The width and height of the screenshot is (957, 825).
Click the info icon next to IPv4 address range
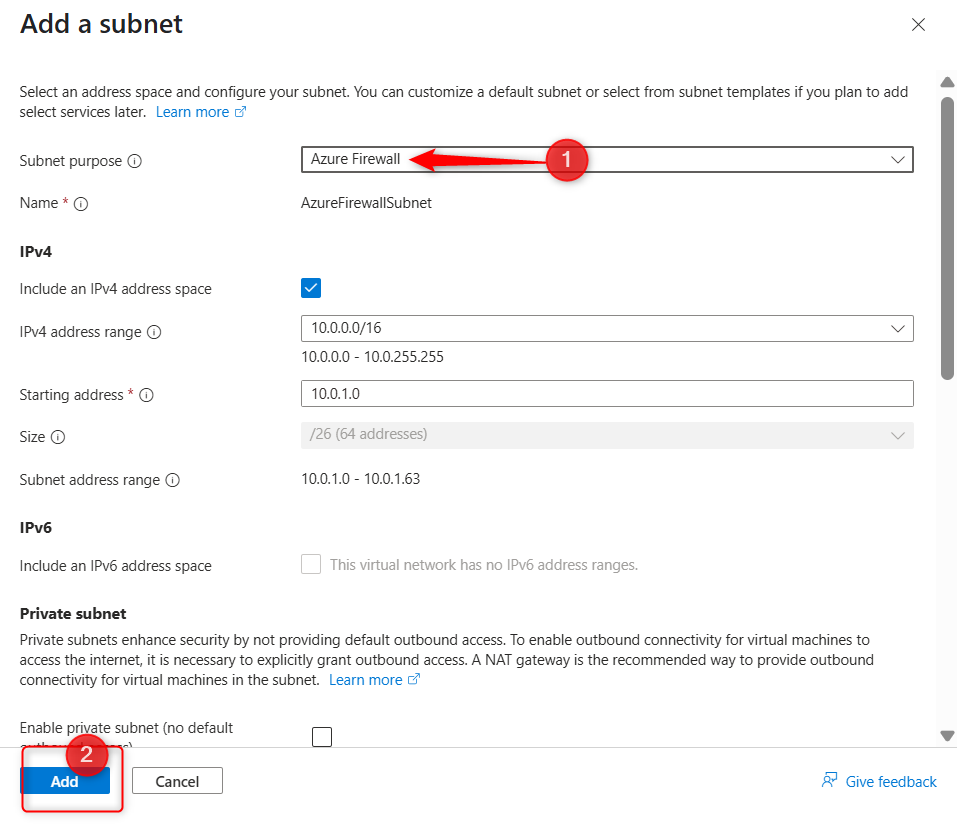pyautogui.click(x=154, y=332)
